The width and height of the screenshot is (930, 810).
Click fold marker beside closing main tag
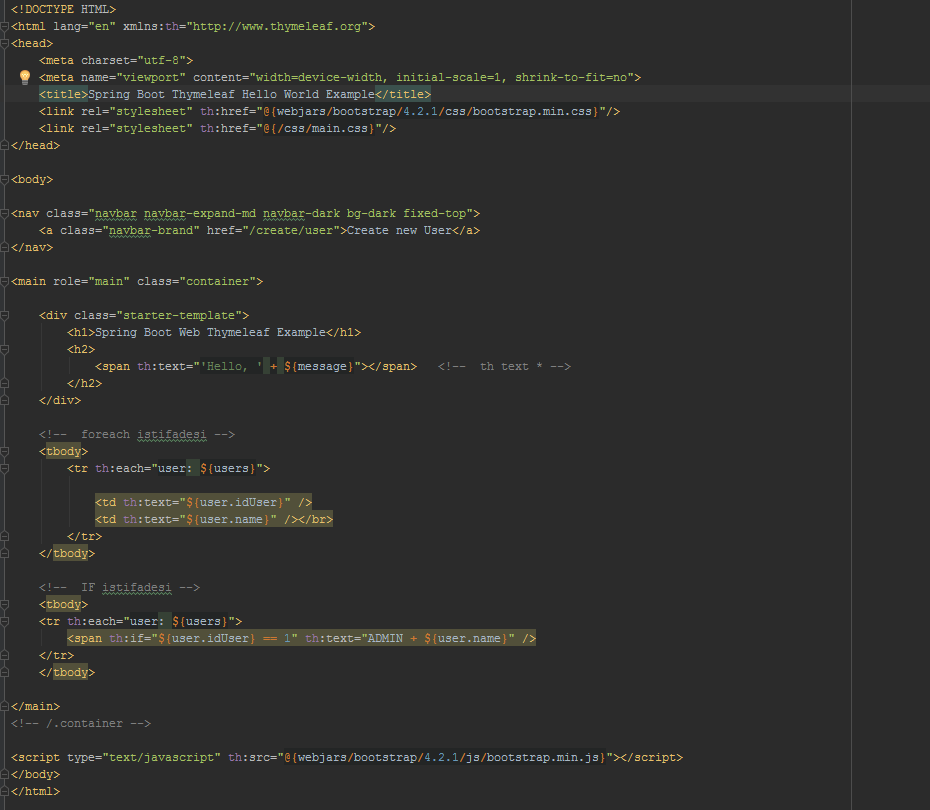click(5, 707)
